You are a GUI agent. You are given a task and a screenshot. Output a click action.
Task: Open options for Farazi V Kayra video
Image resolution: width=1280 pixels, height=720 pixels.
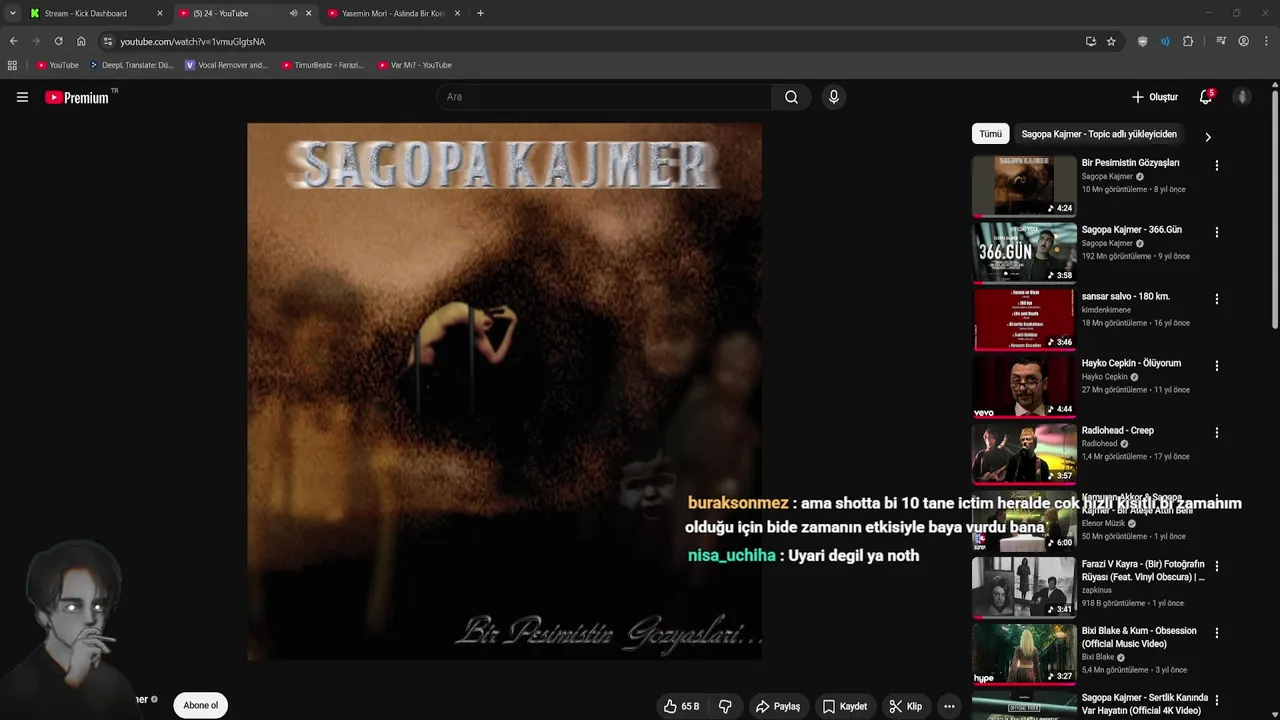(1216, 566)
